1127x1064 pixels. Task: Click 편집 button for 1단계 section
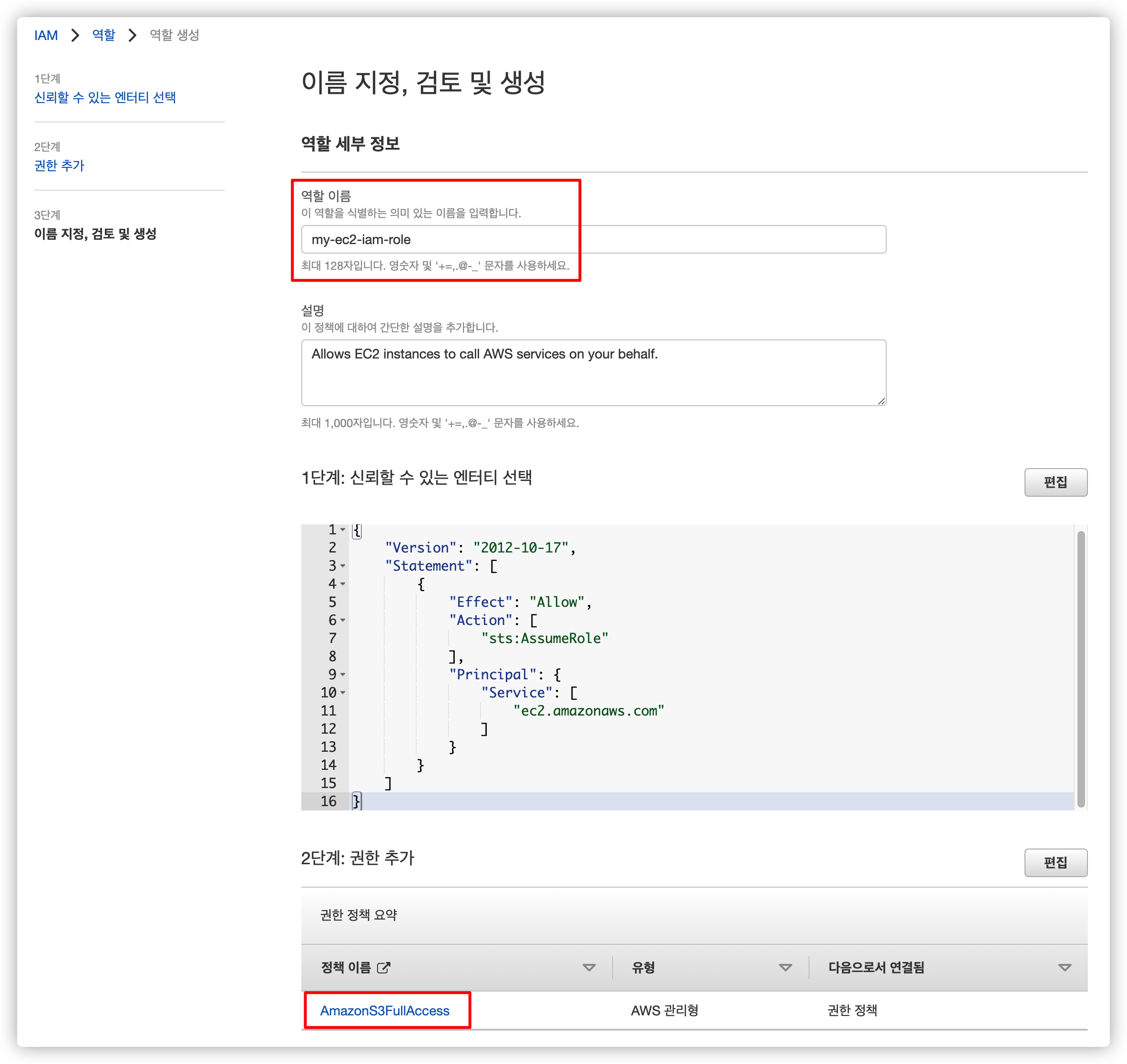coord(1055,482)
